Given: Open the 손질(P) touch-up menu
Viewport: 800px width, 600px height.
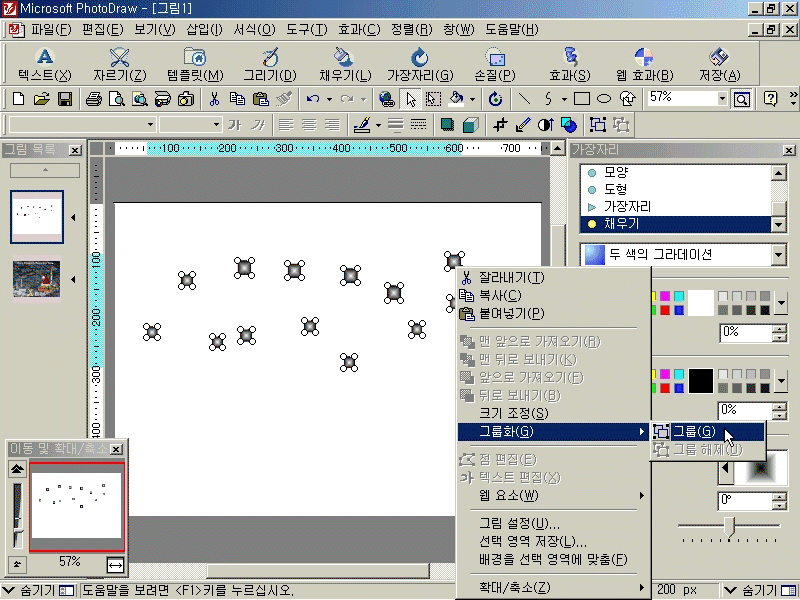Looking at the screenshot, I should point(495,64).
